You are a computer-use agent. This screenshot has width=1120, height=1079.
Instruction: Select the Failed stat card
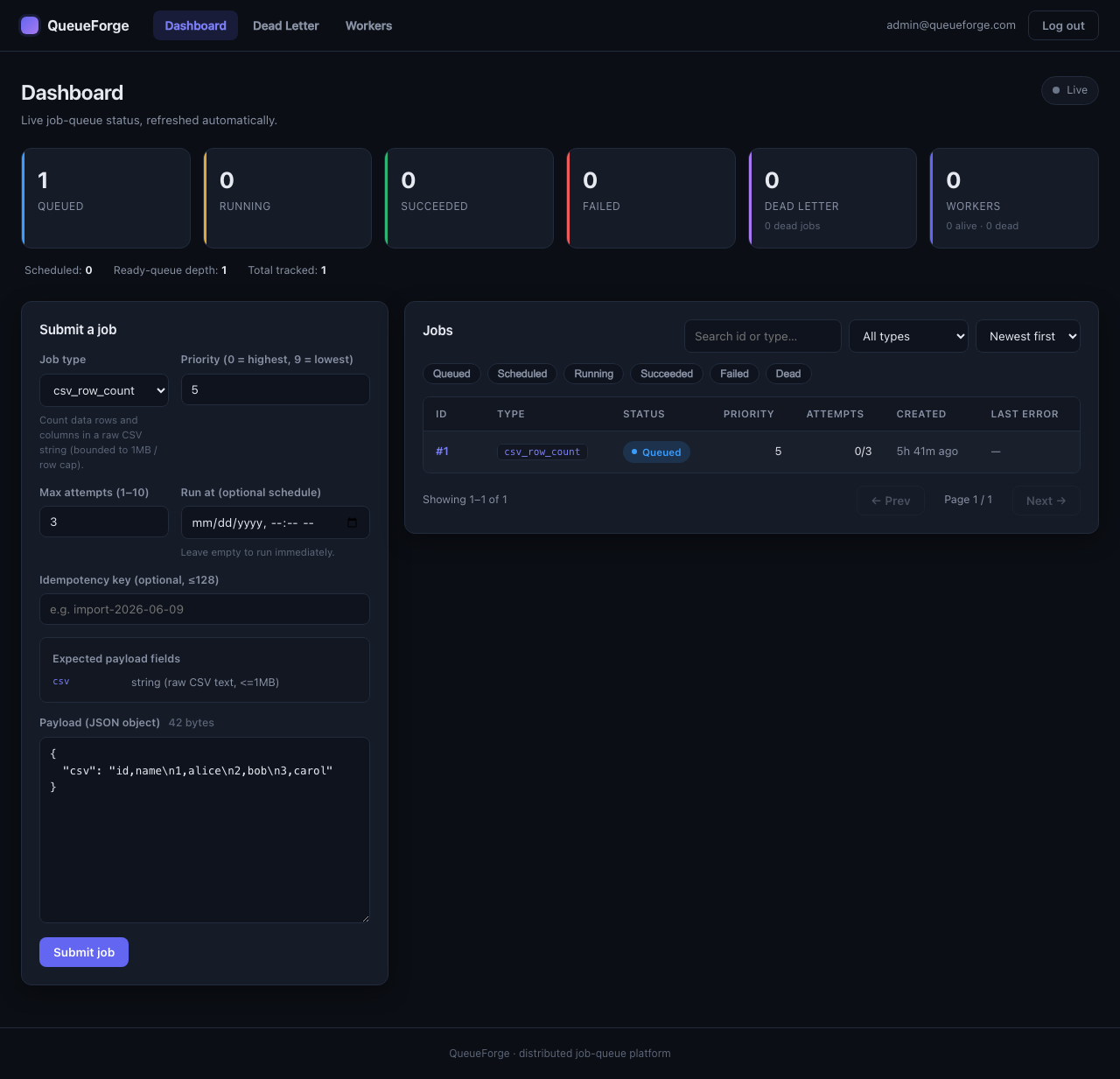[x=651, y=198]
